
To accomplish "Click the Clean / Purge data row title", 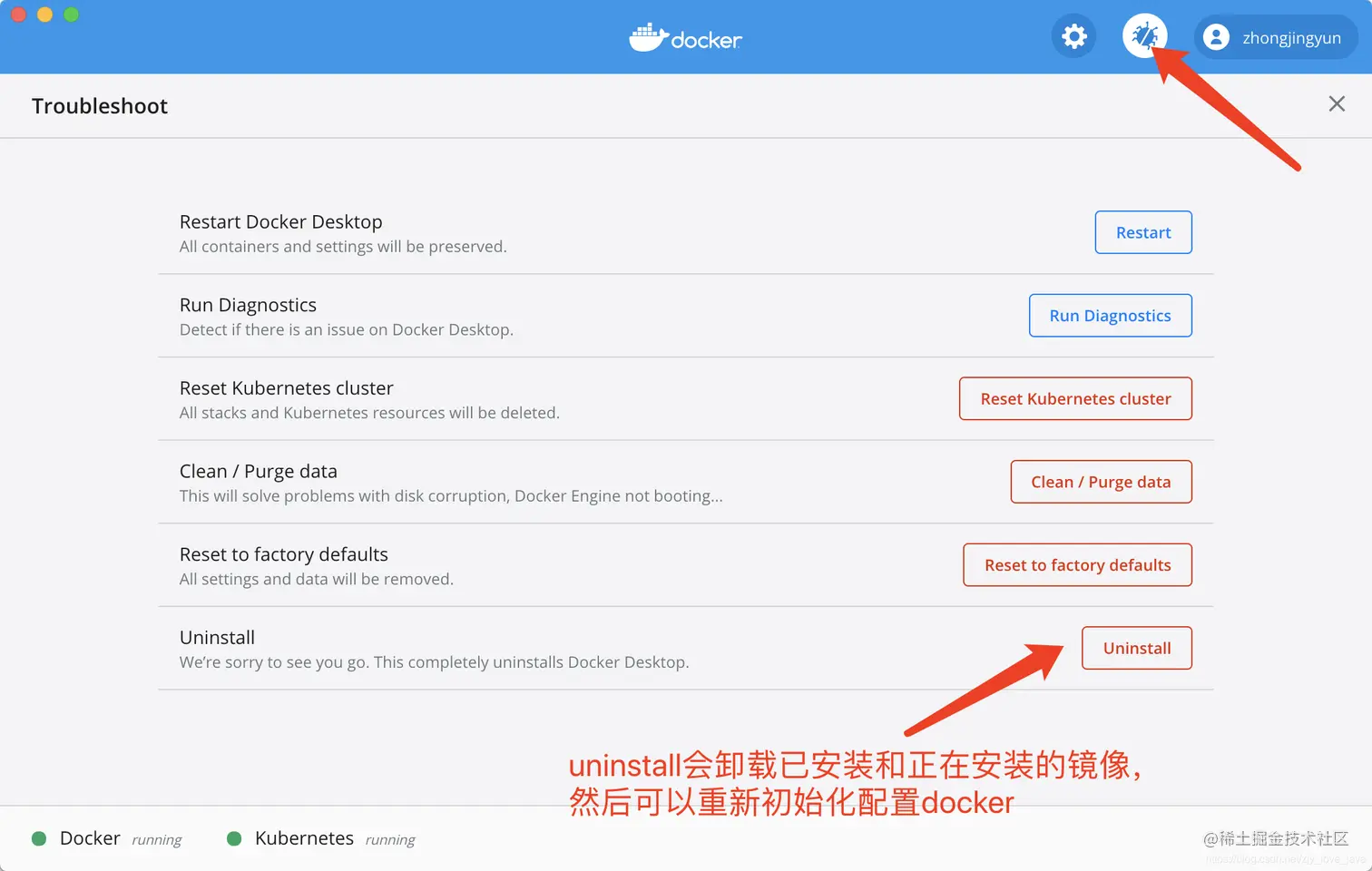I will tap(258, 472).
